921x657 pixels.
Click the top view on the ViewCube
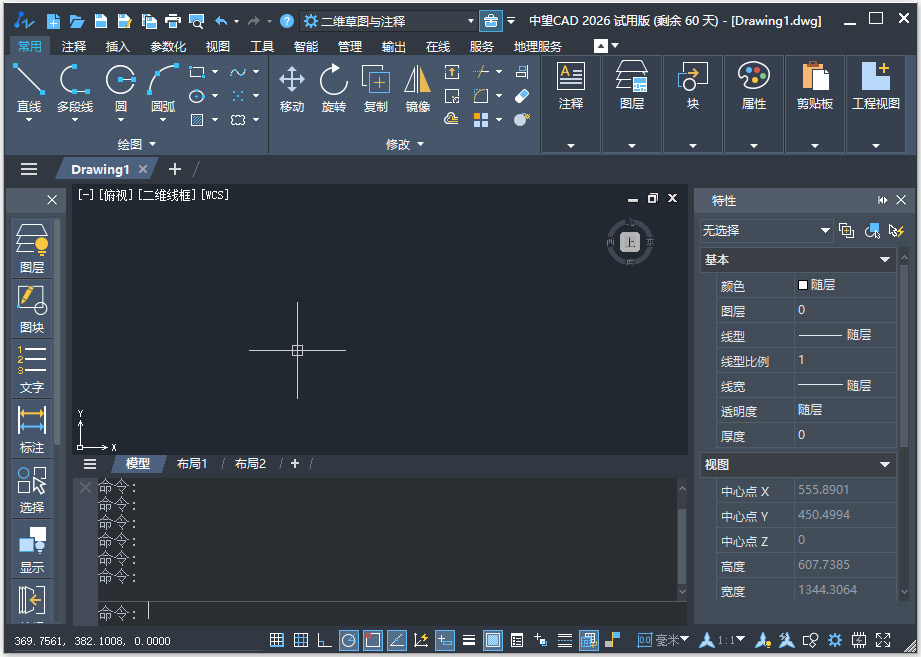(629, 241)
